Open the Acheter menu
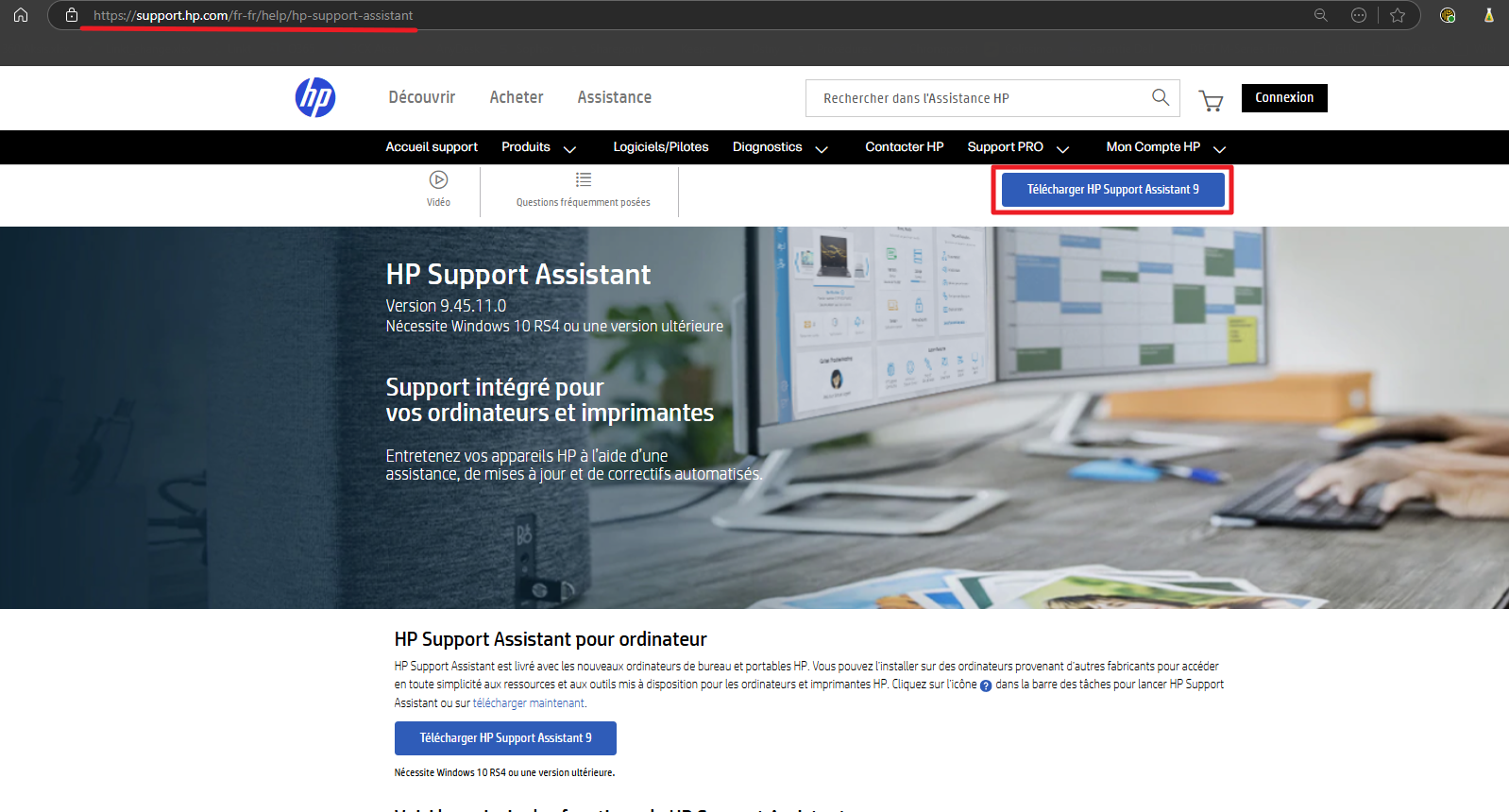 [517, 97]
